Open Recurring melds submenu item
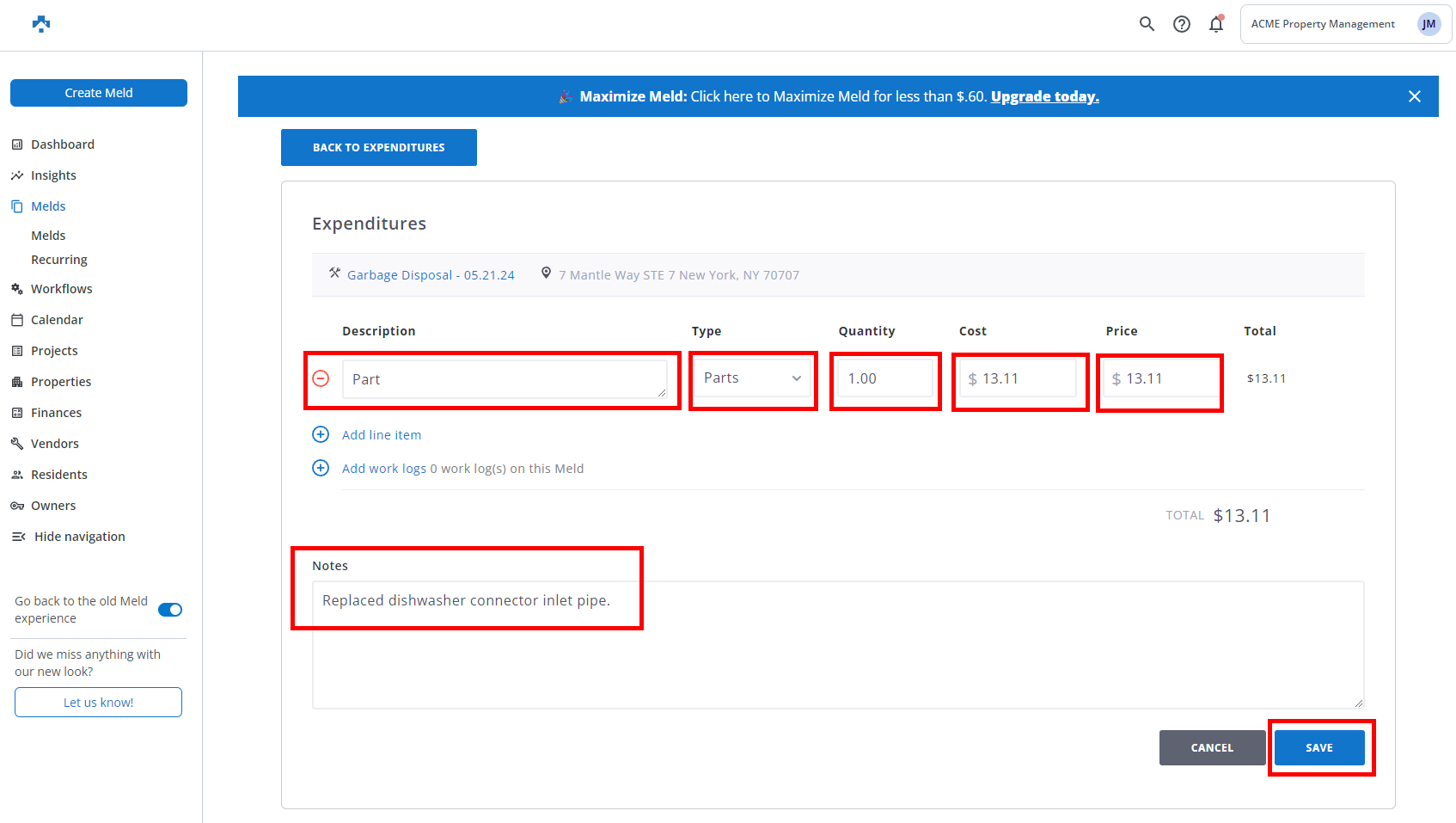This screenshot has height=823, width=1456. [59, 260]
